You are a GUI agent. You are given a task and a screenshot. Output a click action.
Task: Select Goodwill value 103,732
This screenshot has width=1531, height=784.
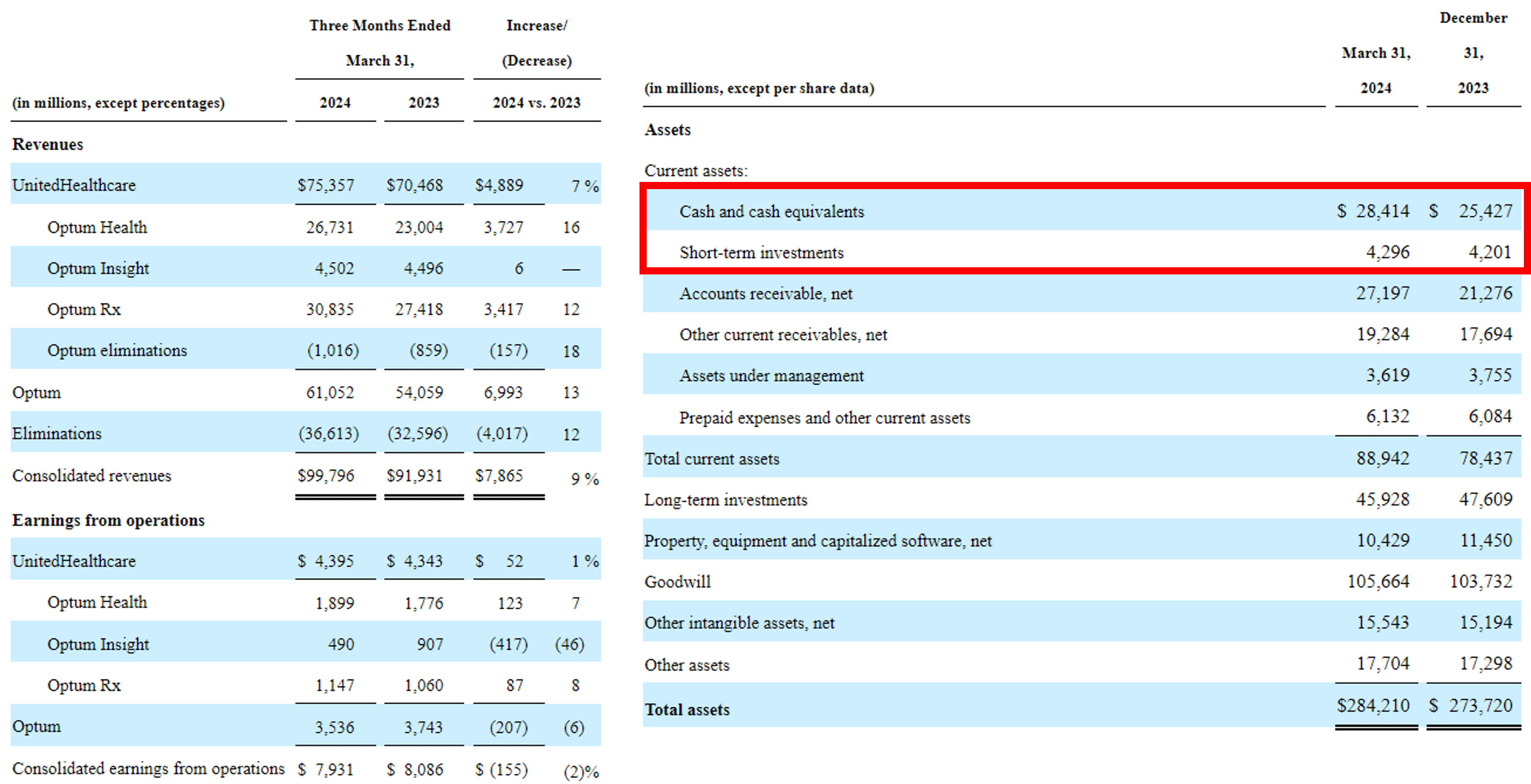pyautogui.click(x=1481, y=581)
